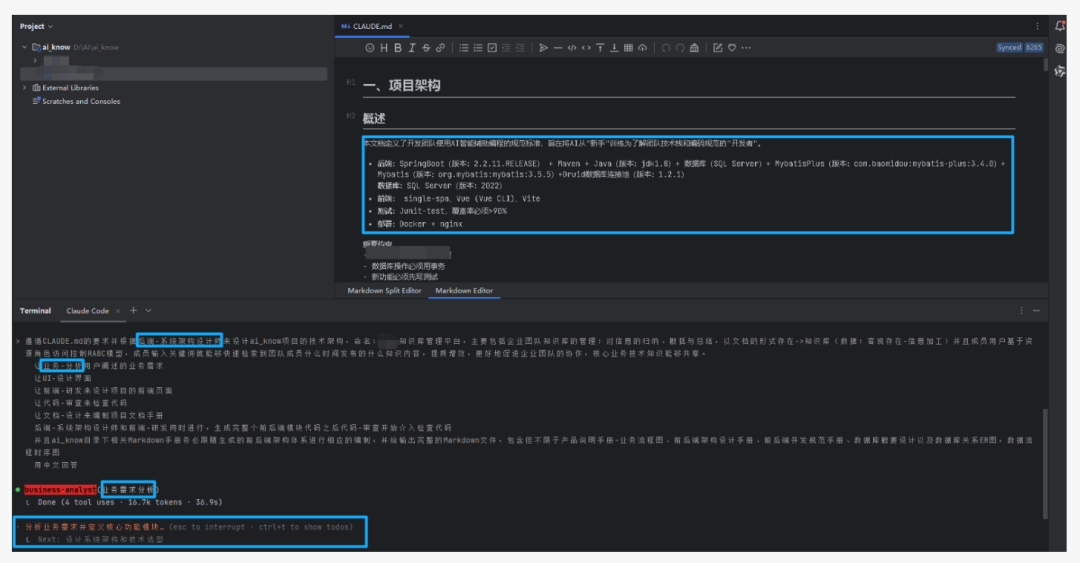
Task: Click the 一、项目架构 heading
Action: pyautogui.click(x=402, y=85)
